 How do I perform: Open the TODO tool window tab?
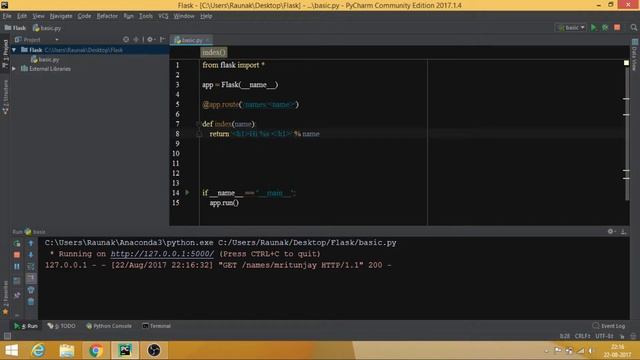tap(62, 326)
